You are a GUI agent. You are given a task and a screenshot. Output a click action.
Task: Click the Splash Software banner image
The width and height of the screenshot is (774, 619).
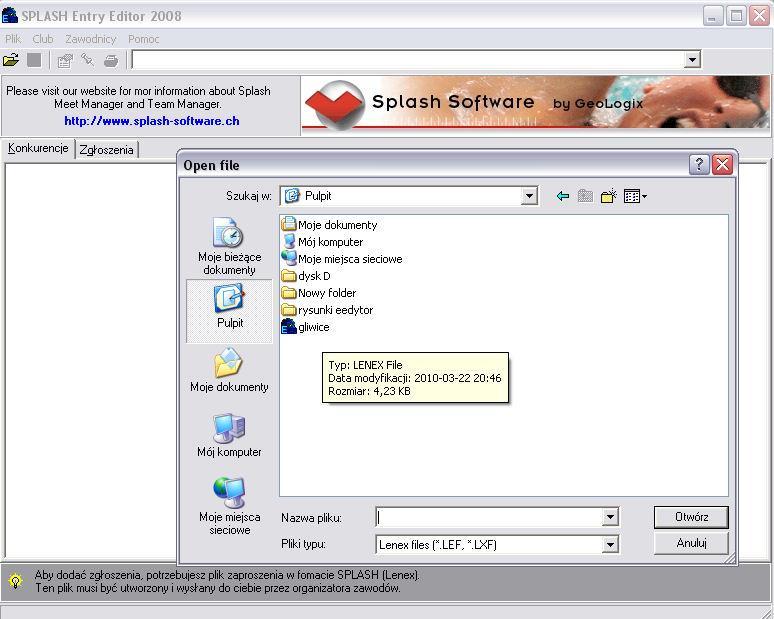[535, 103]
